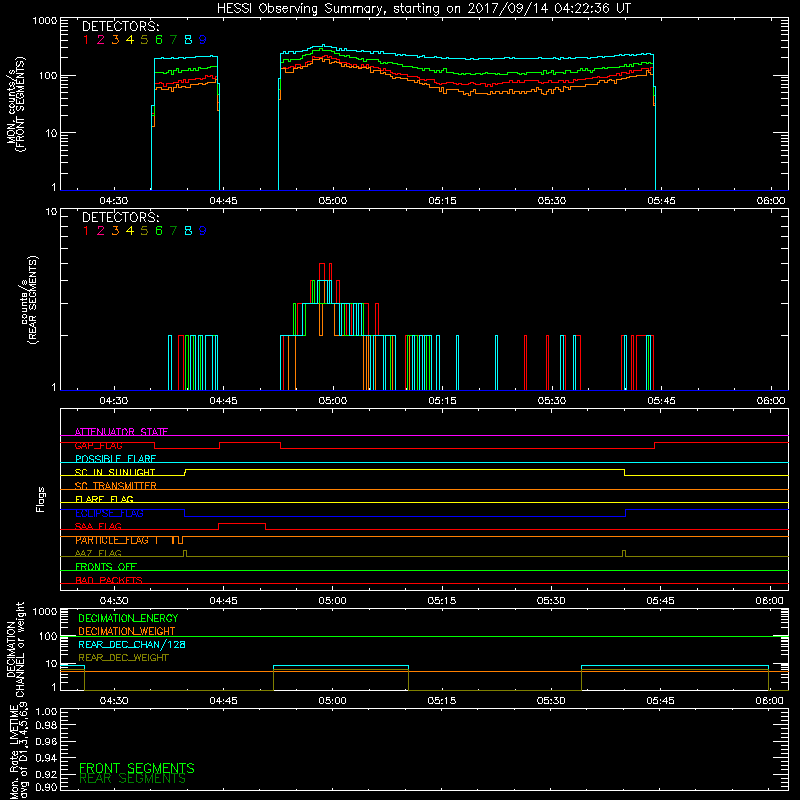This screenshot has width=800, height=800.
Task: Select the SC_IN_SUNLIGHT flag label
Action: pyautogui.click(x=115, y=472)
